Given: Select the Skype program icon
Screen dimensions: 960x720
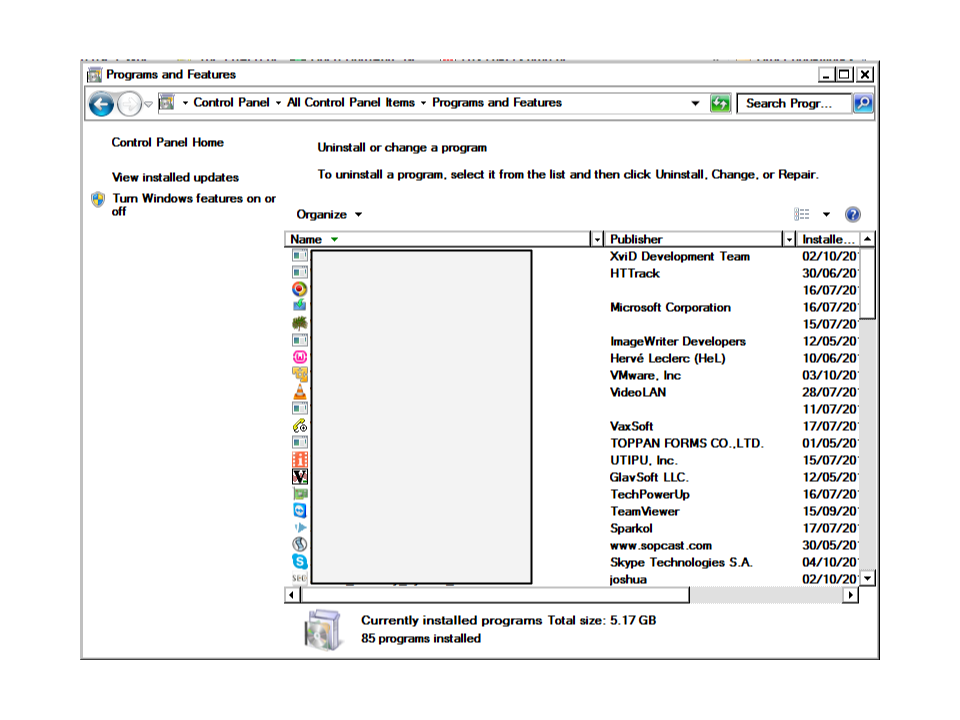Looking at the screenshot, I should pos(299,561).
